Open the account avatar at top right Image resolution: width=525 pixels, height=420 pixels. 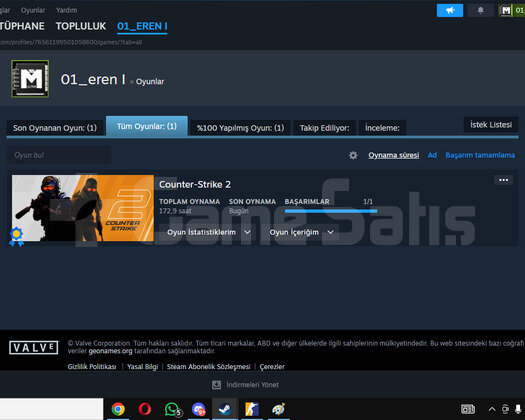[506, 11]
